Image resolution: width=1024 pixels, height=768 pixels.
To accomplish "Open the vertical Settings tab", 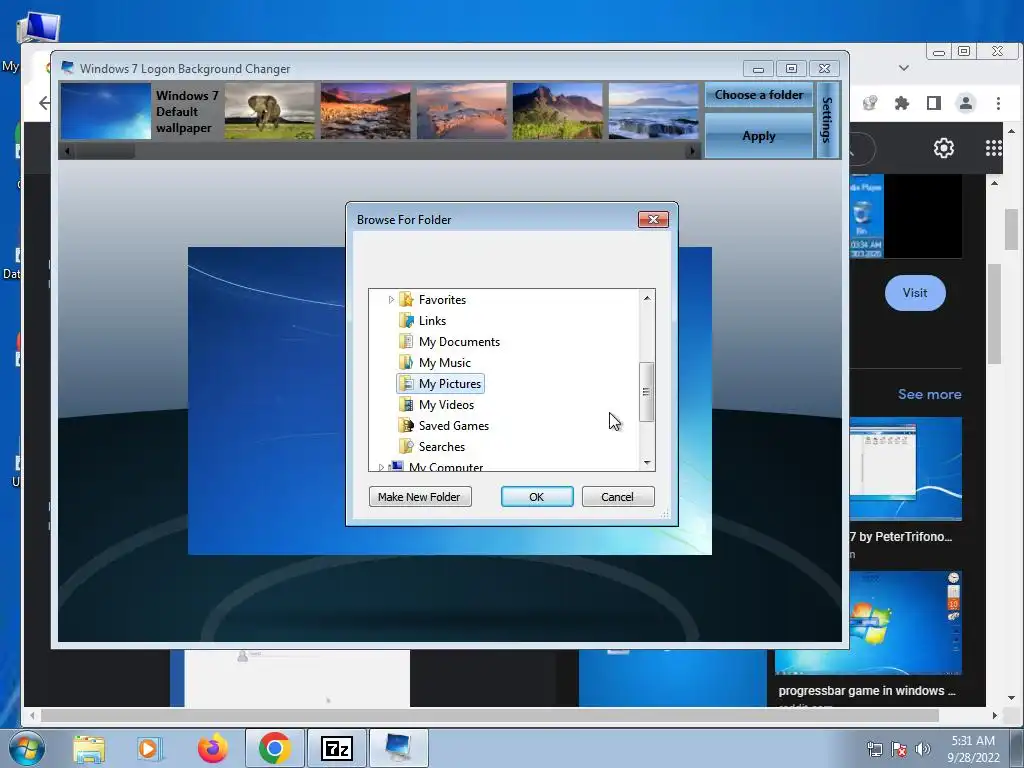I will click(827, 120).
